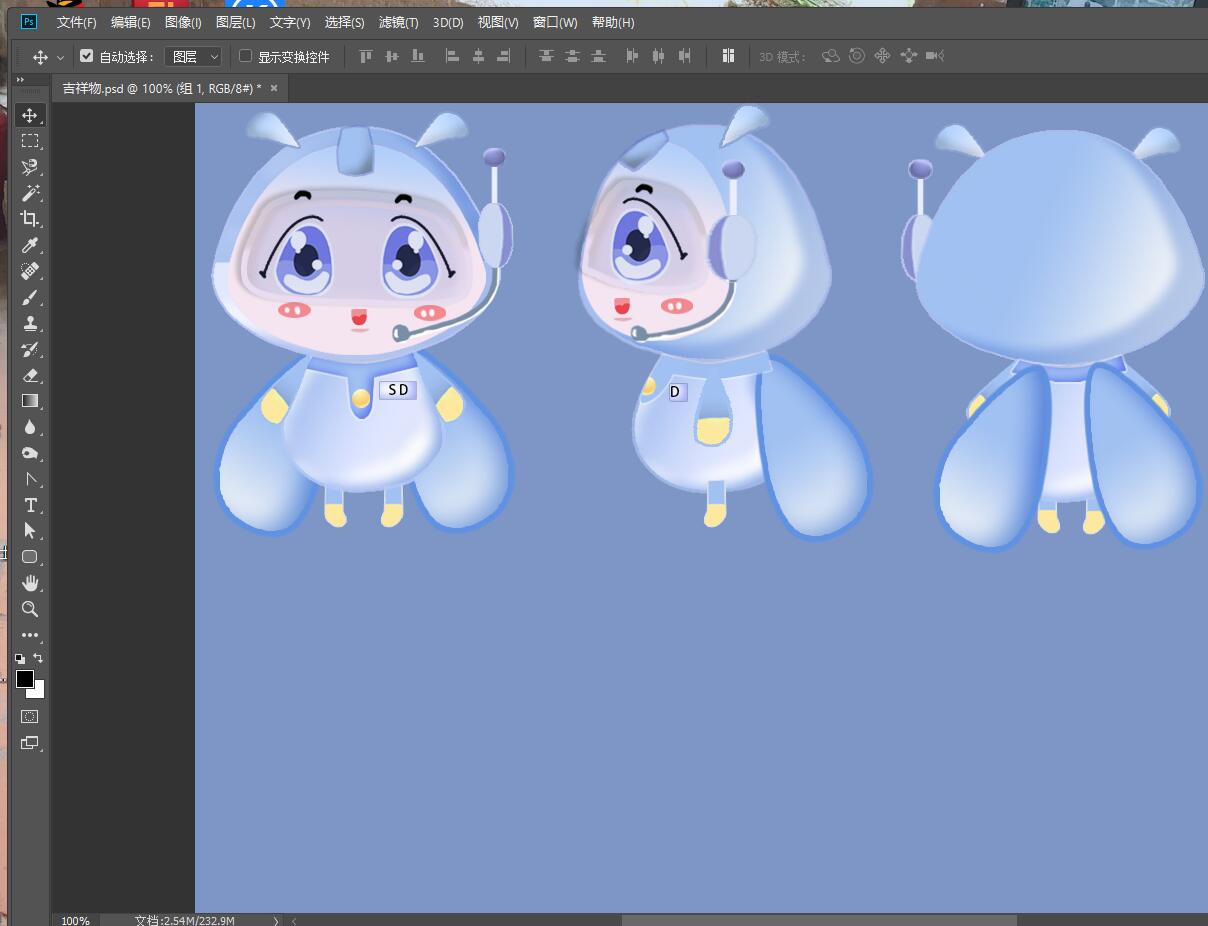Activate the Hand tool
The width and height of the screenshot is (1208, 926).
[x=30, y=583]
